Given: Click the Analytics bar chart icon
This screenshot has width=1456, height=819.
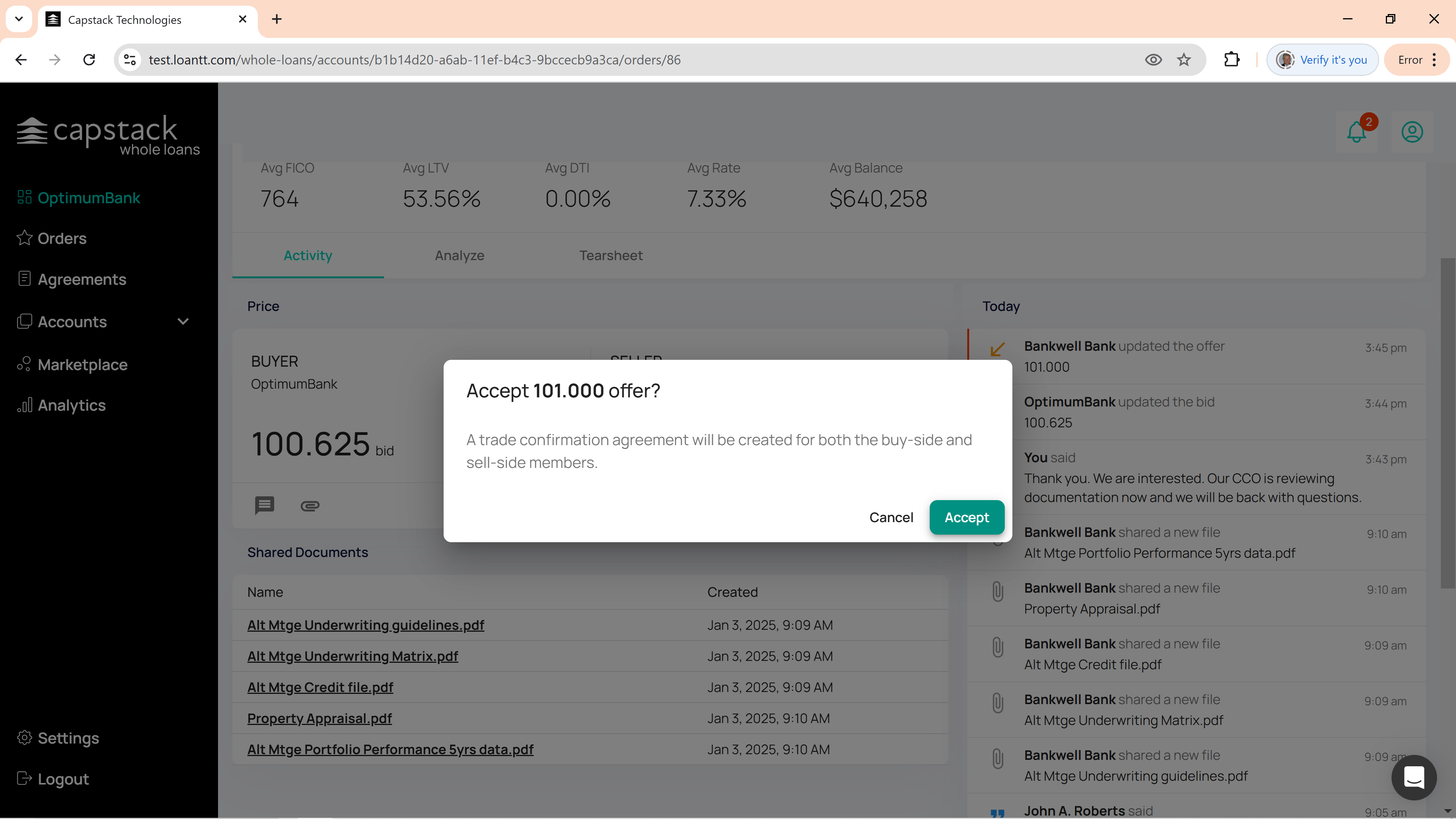Looking at the screenshot, I should coord(24,405).
